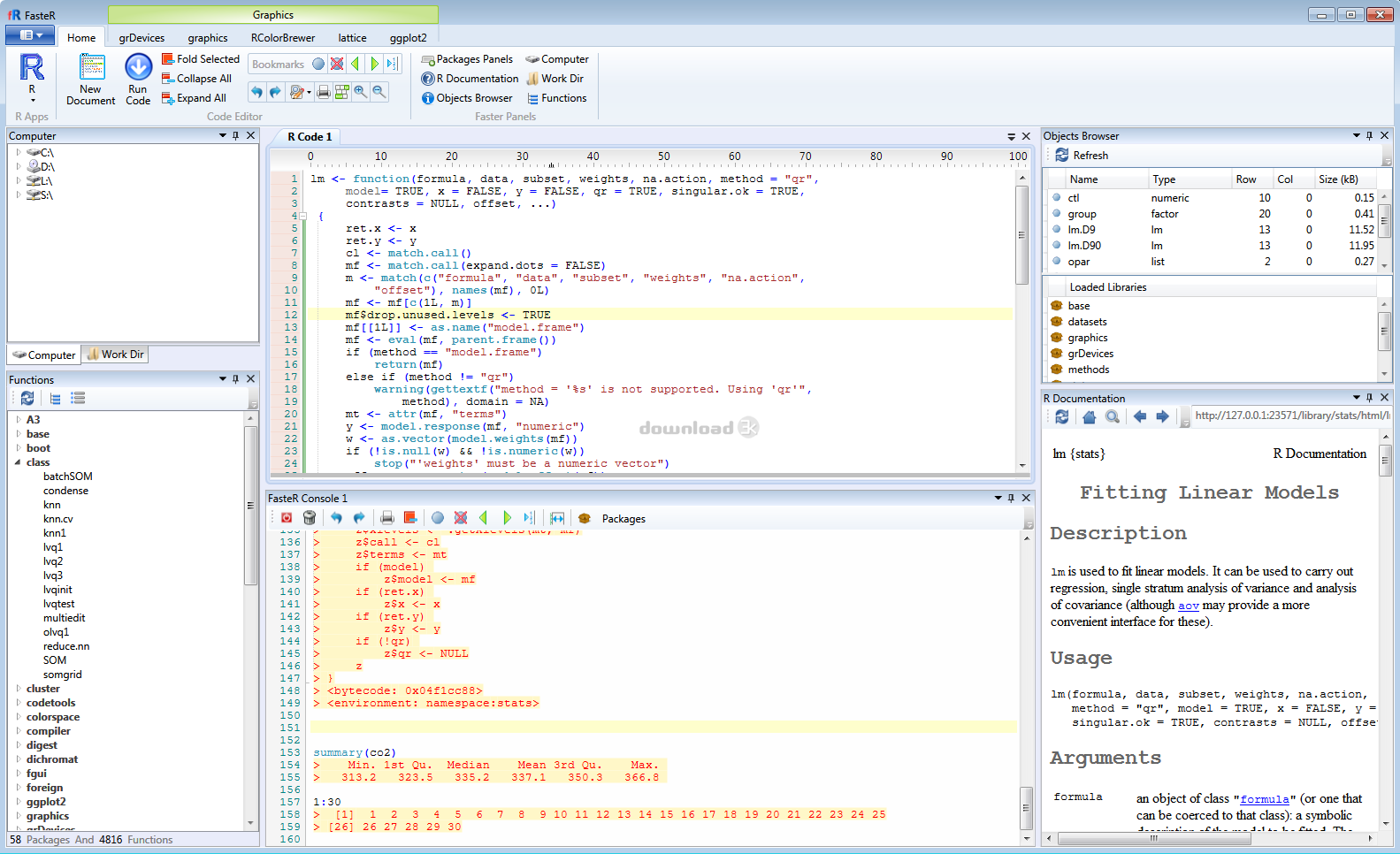Redo in the Code Editor ribbon
The height and width of the screenshot is (854, 1400).
point(275,92)
